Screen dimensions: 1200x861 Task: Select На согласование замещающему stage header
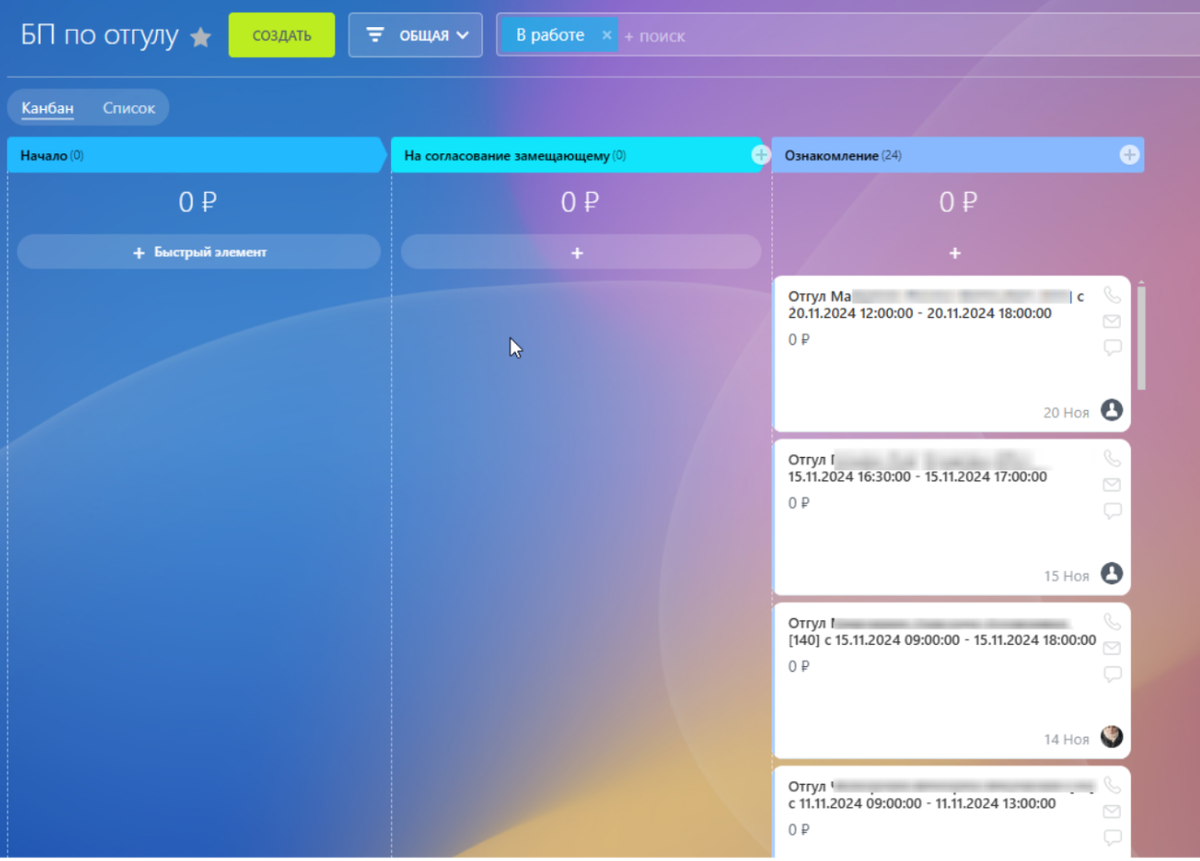(x=575, y=156)
